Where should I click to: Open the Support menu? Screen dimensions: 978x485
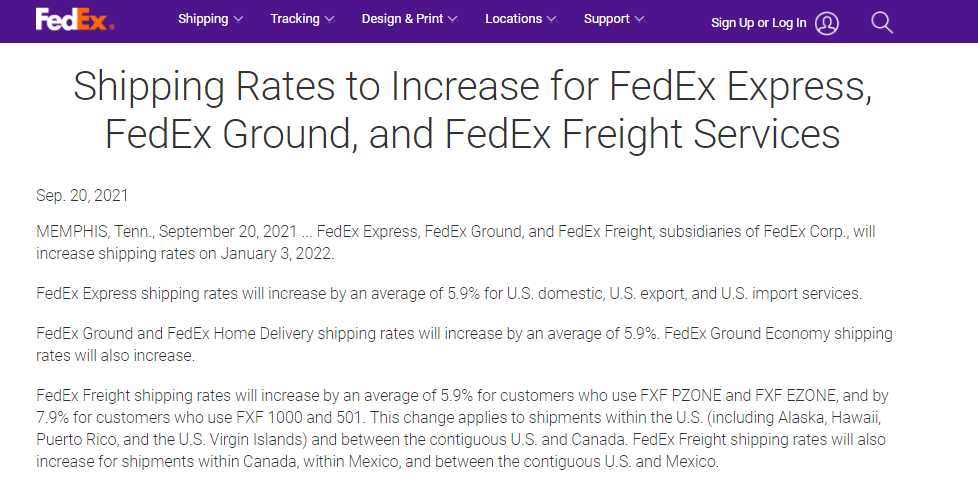pyautogui.click(x=606, y=19)
